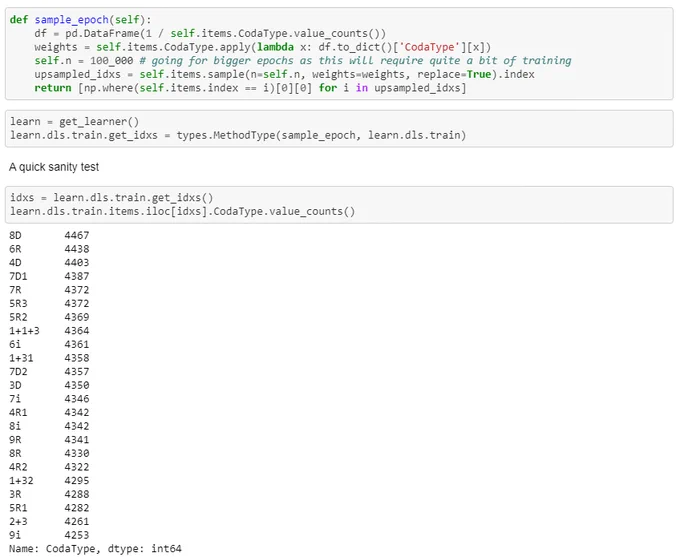680x557 pixels.
Task: Click the sample_epoch function definition cell
Action: [x=339, y=54]
